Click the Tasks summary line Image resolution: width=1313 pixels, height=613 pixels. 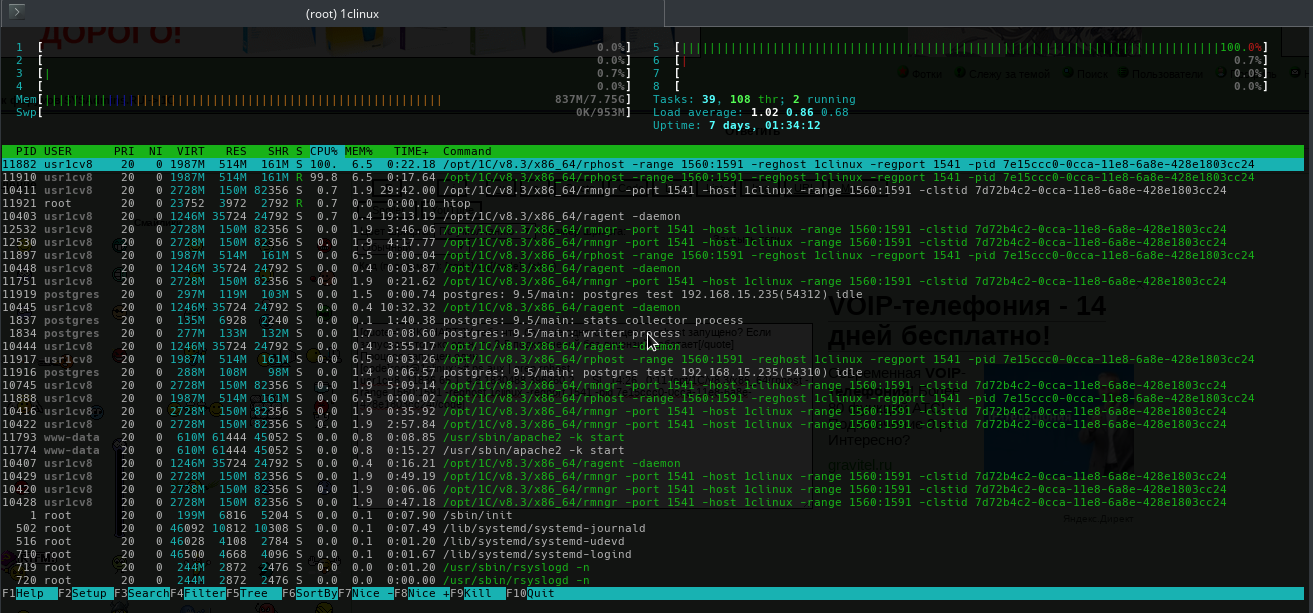[x=754, y=99]
